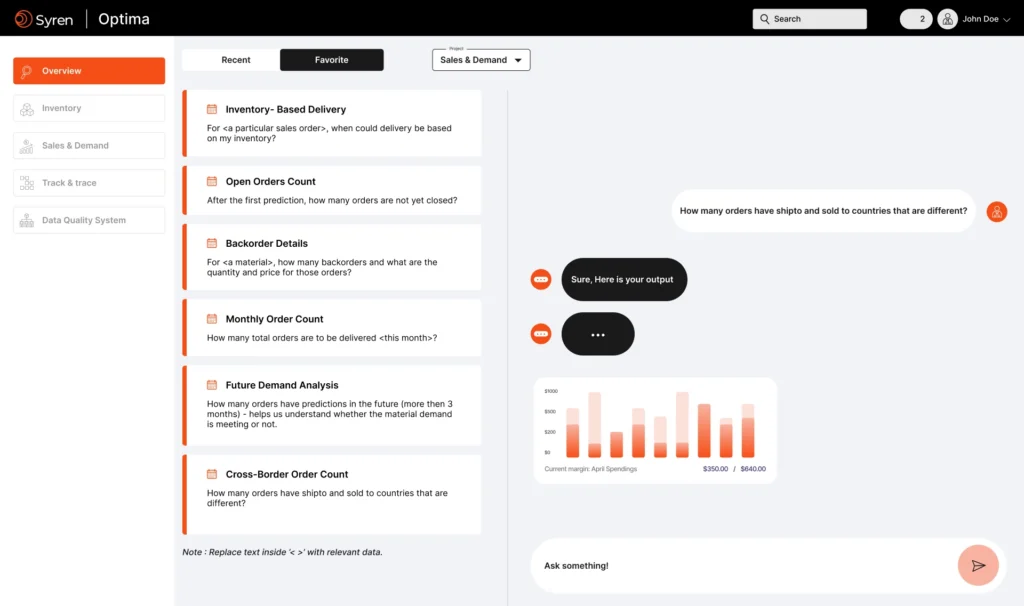
Task: Go to Inventory in the sidebar
Action: click(89, 108)
